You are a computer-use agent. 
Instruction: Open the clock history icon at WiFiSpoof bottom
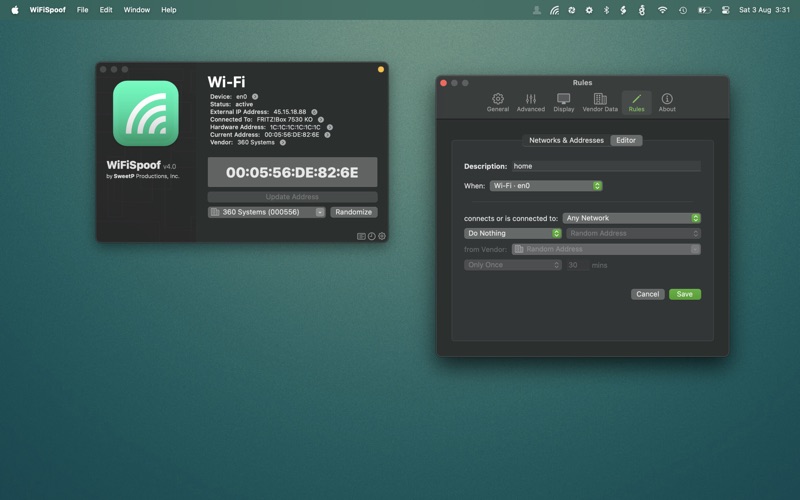[x=371, y=236]
